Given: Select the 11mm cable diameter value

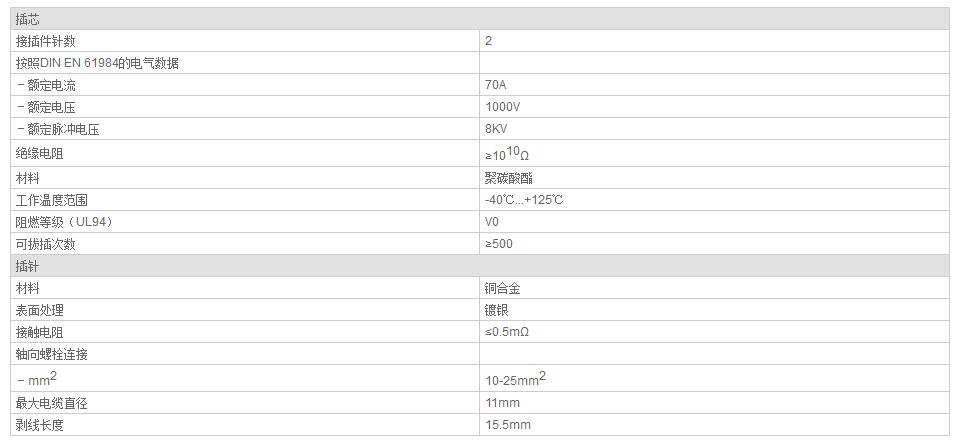Looking at the screenshot, I should click(x=501, y=403).
